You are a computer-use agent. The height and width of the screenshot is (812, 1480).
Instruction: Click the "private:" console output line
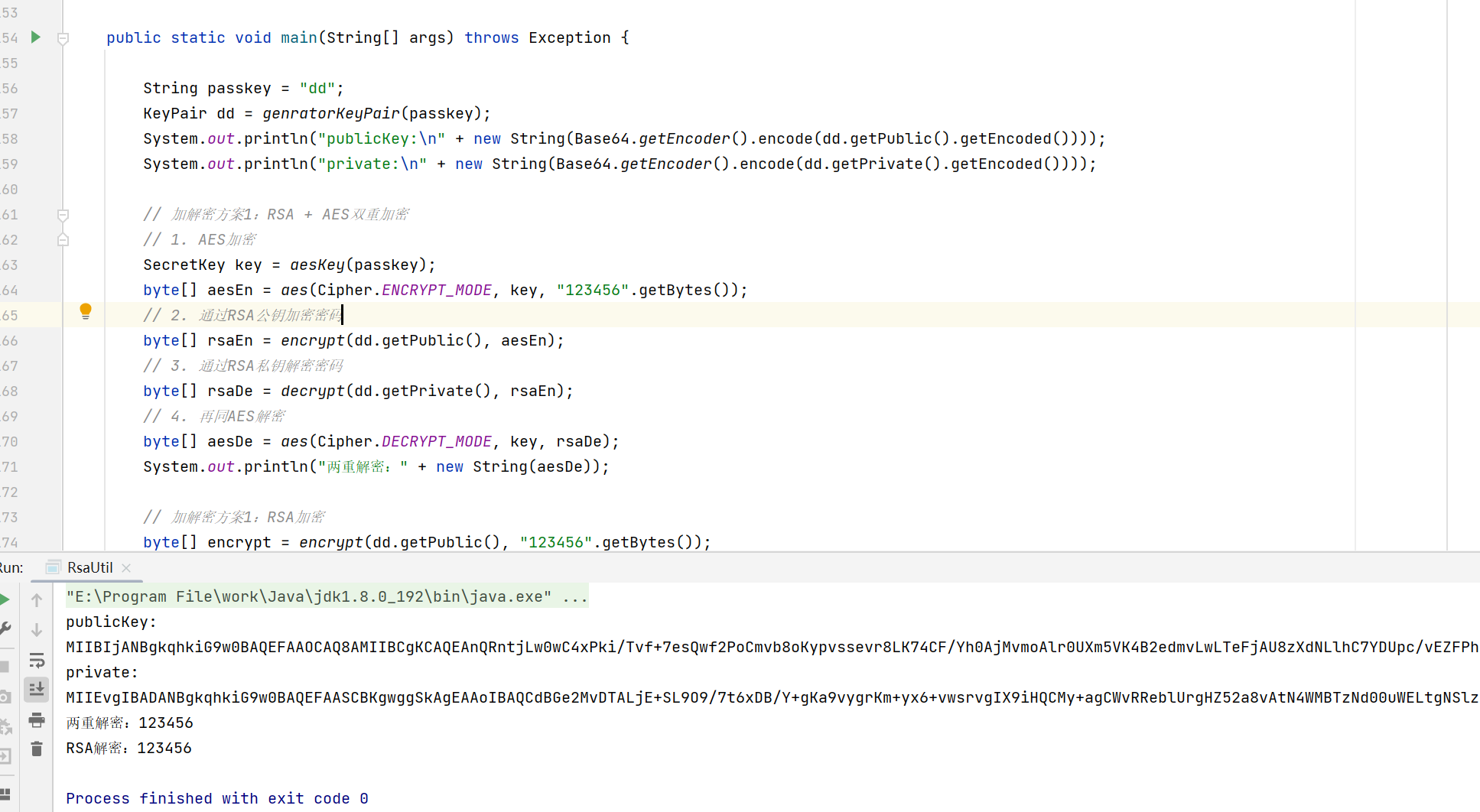[x=102, y=672]
